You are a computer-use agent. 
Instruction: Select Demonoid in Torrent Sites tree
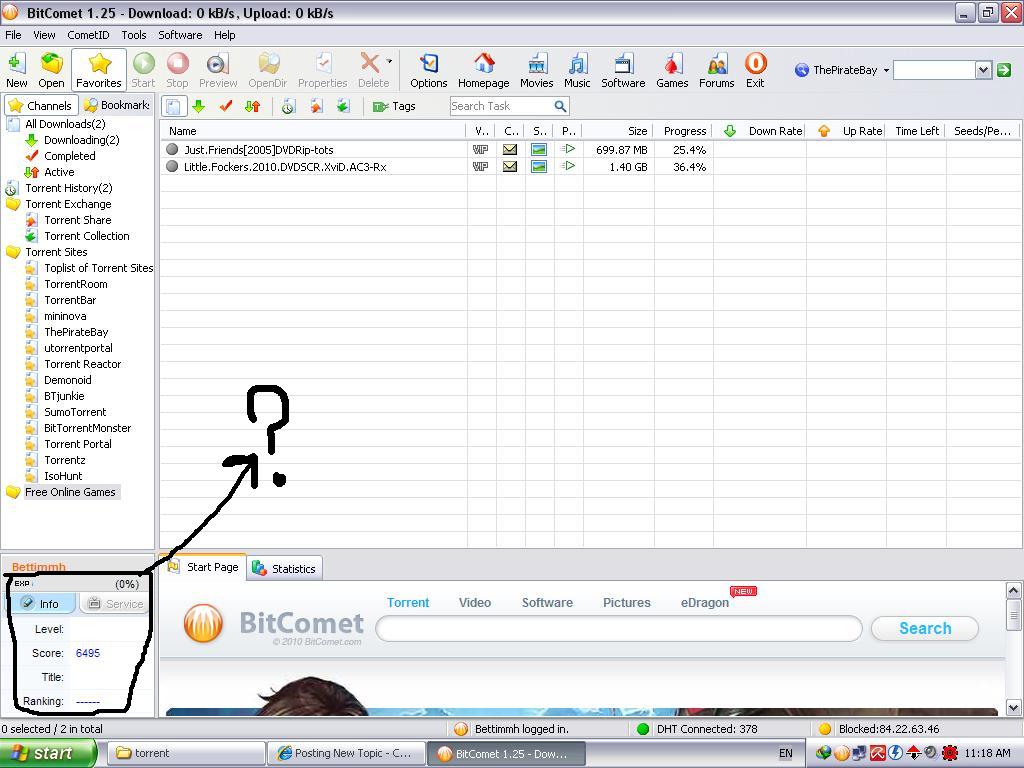tap(67, 380)
